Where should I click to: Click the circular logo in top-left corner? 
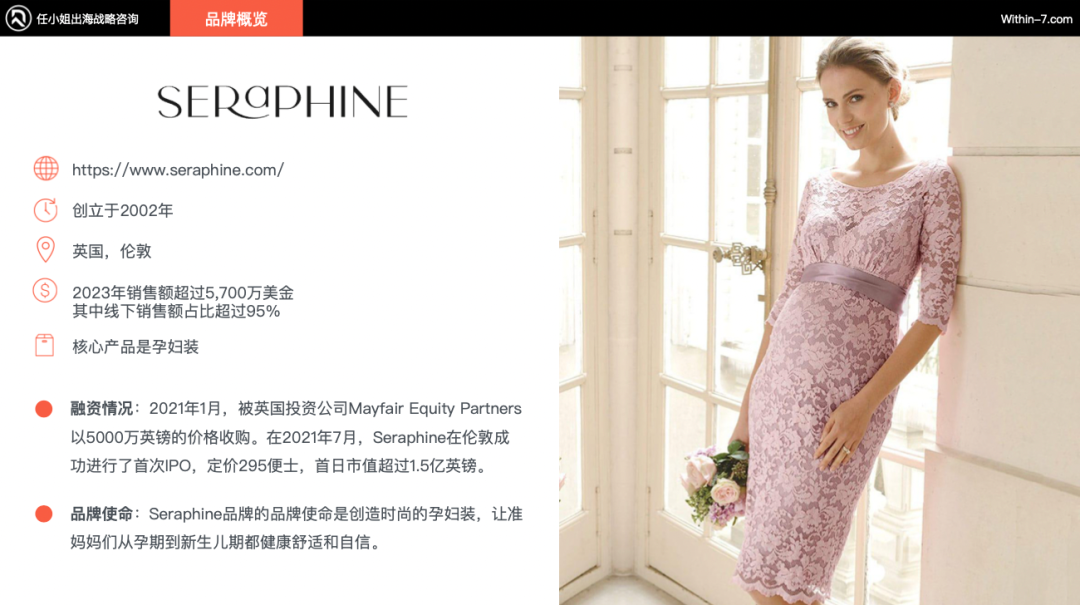coord(19,19)
